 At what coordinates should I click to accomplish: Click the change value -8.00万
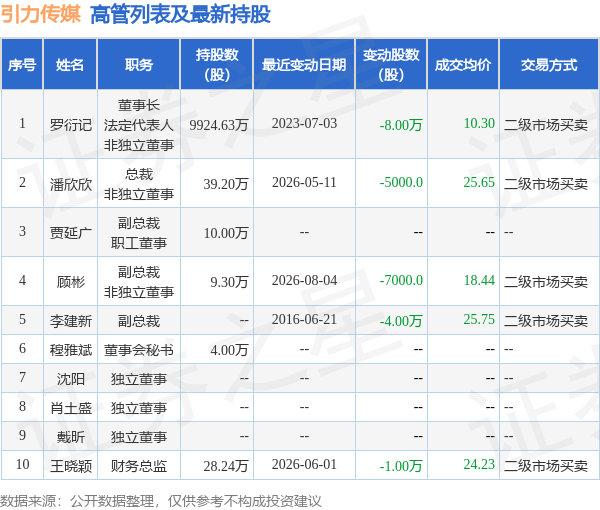[401, 125]
